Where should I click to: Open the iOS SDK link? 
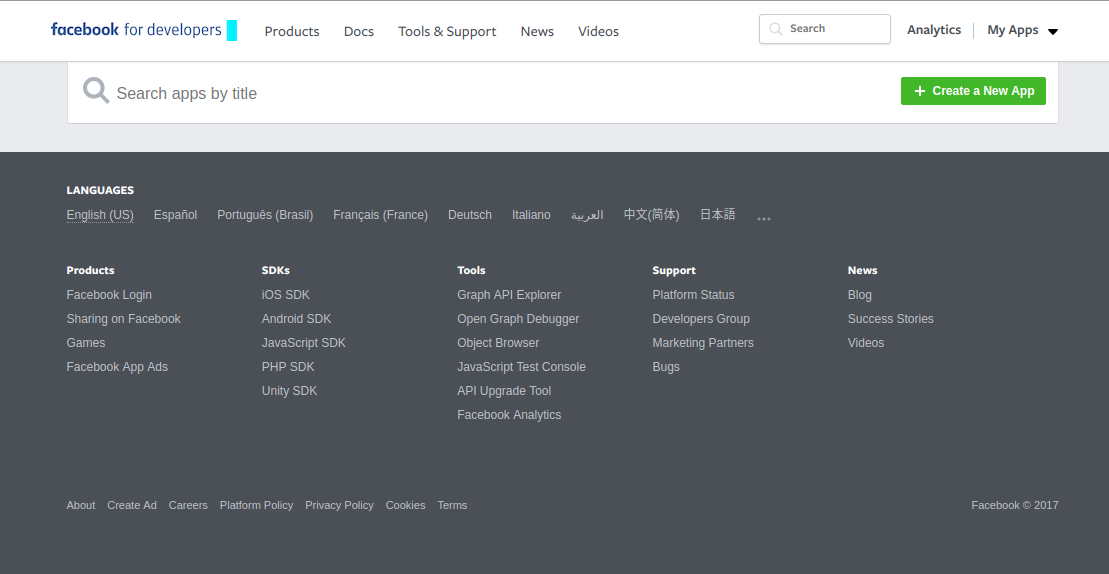(x=286, y=295)
